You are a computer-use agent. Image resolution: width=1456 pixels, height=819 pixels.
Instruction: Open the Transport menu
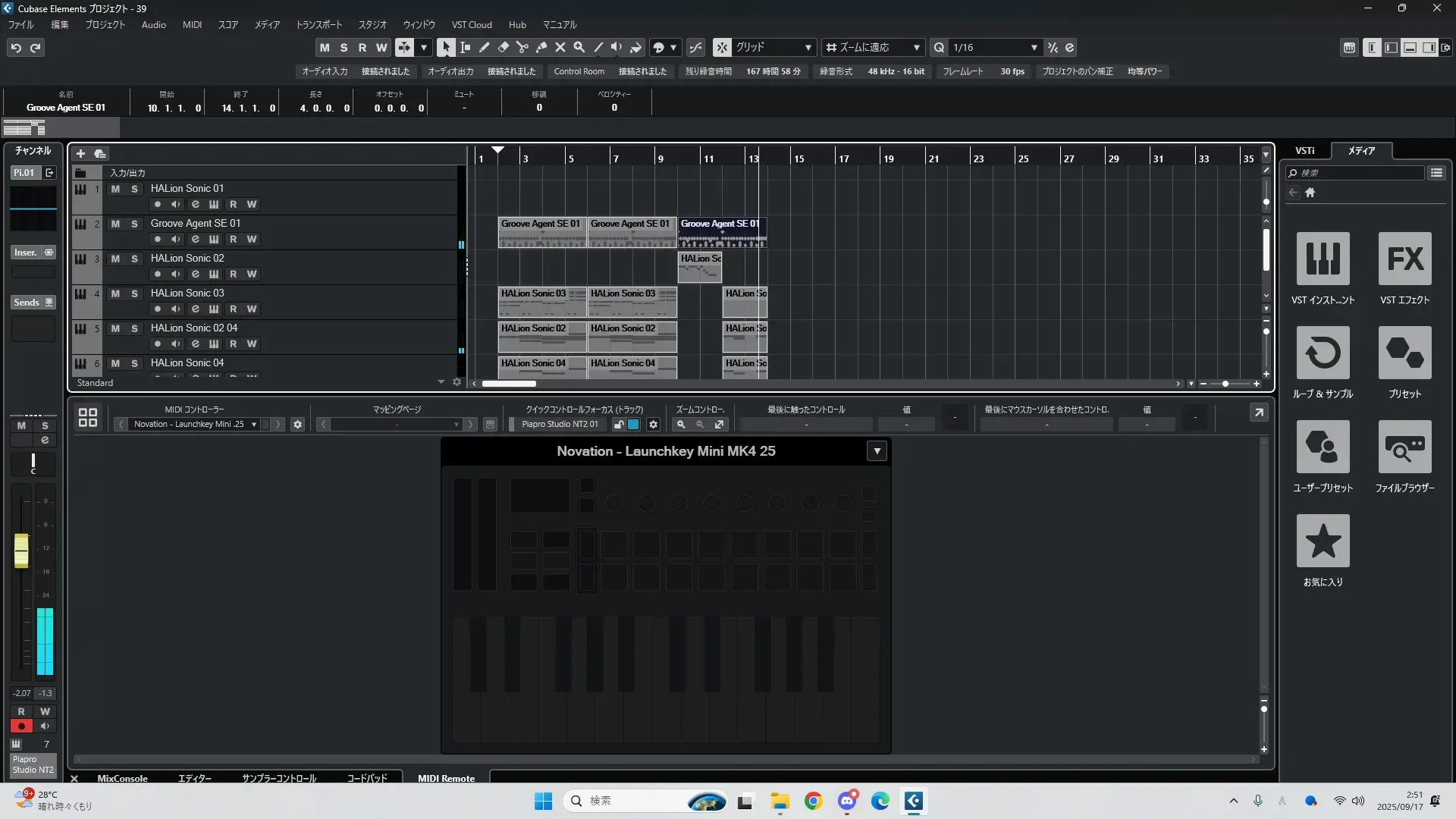point(318,24)
